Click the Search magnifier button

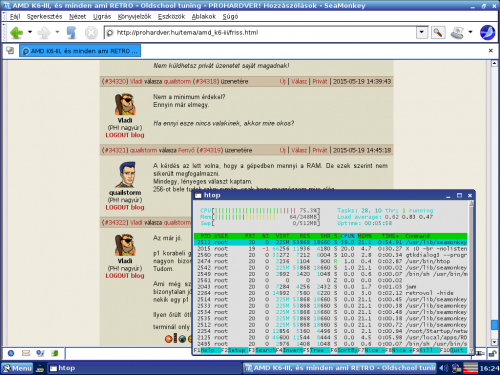pos(438,33)
